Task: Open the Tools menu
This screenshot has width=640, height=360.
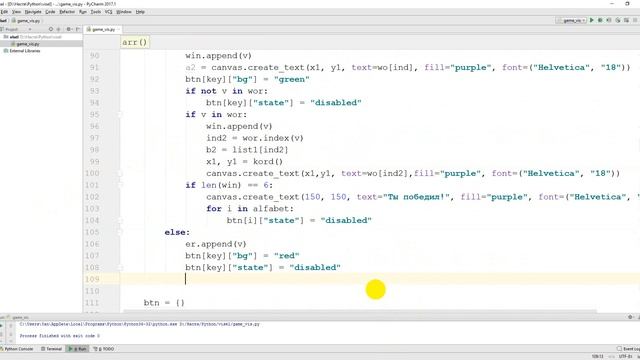Action: click(x=96, y=12)
